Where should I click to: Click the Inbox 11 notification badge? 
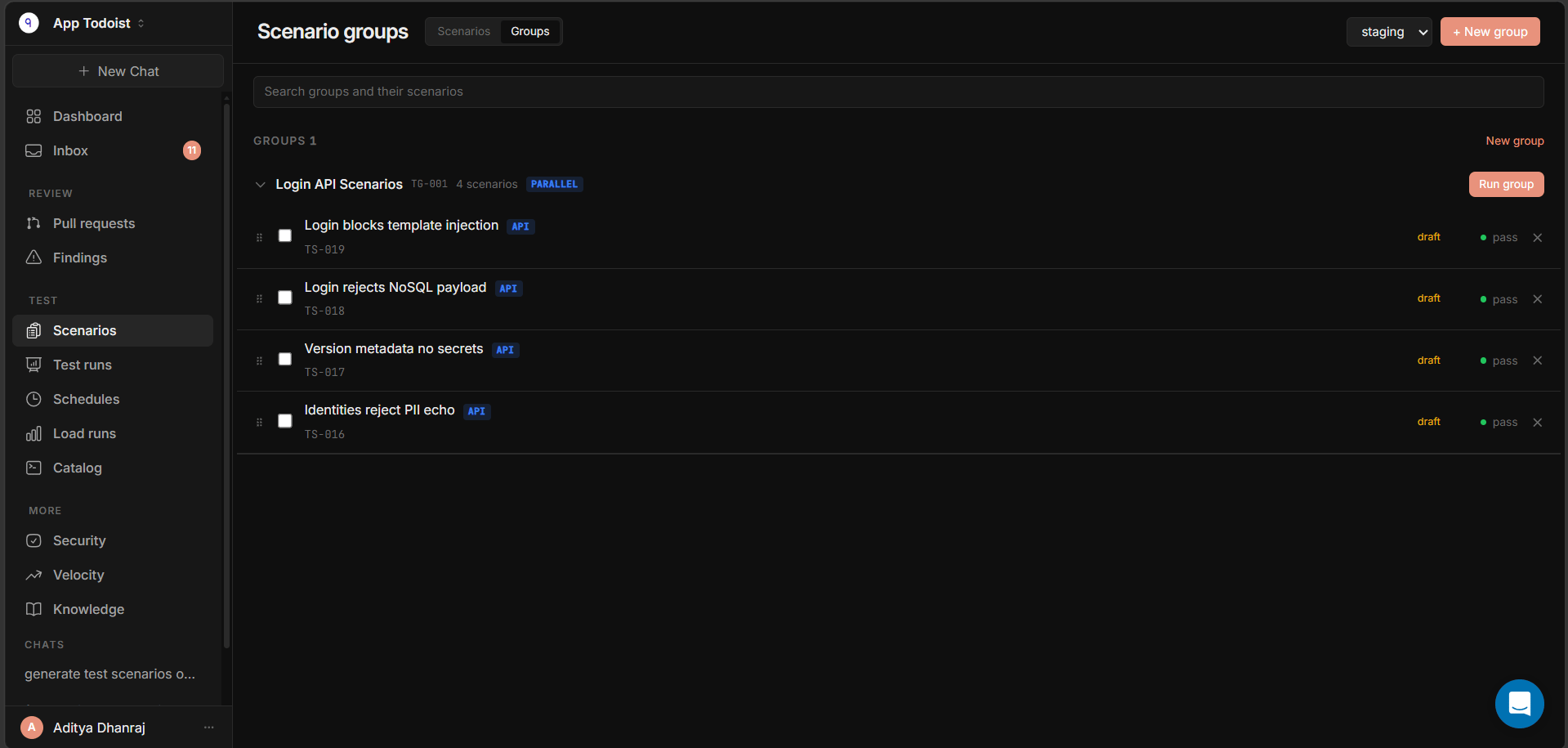coord(192,150)
